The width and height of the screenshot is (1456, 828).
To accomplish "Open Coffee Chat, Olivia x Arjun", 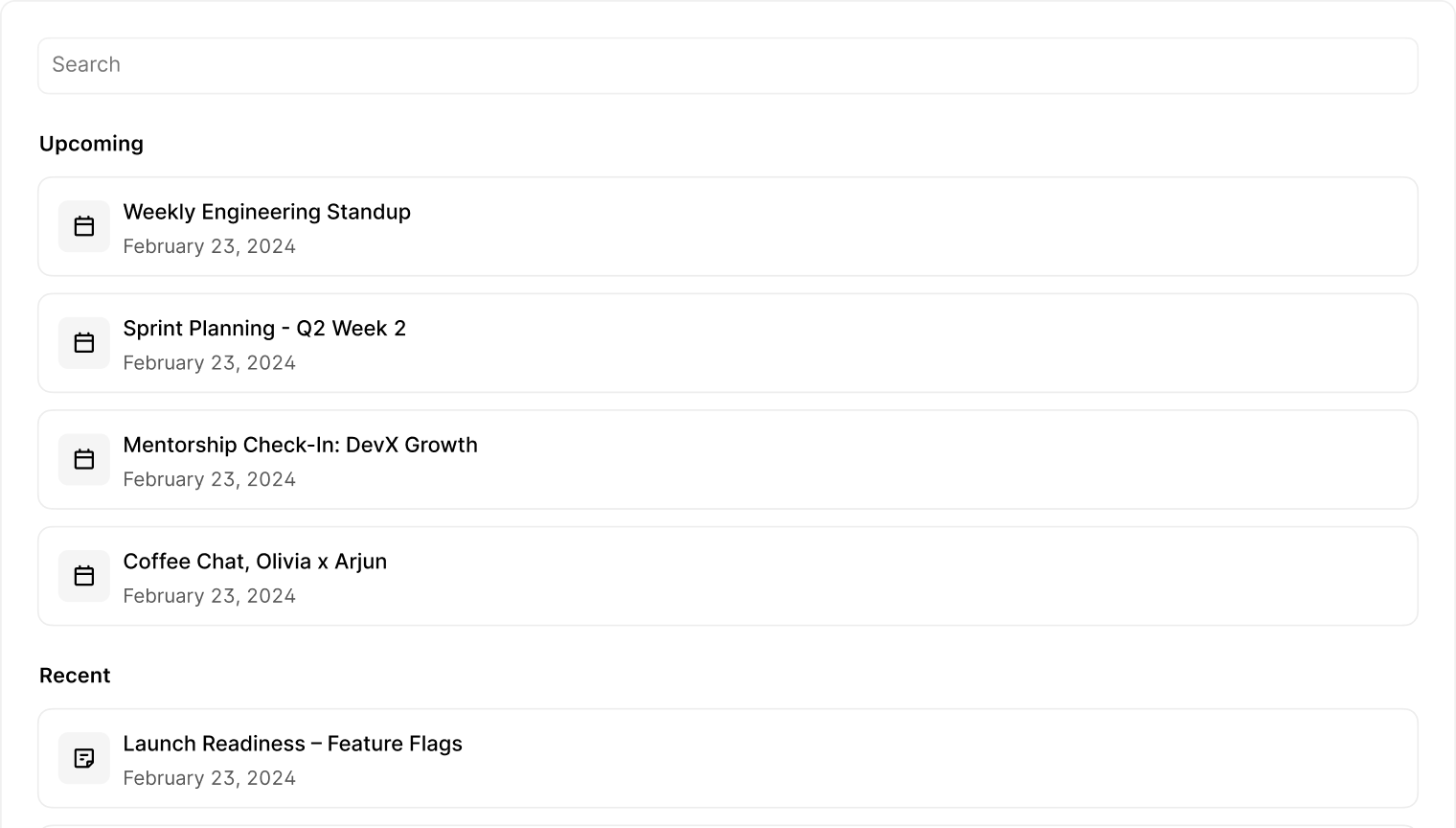I will 255,562.
